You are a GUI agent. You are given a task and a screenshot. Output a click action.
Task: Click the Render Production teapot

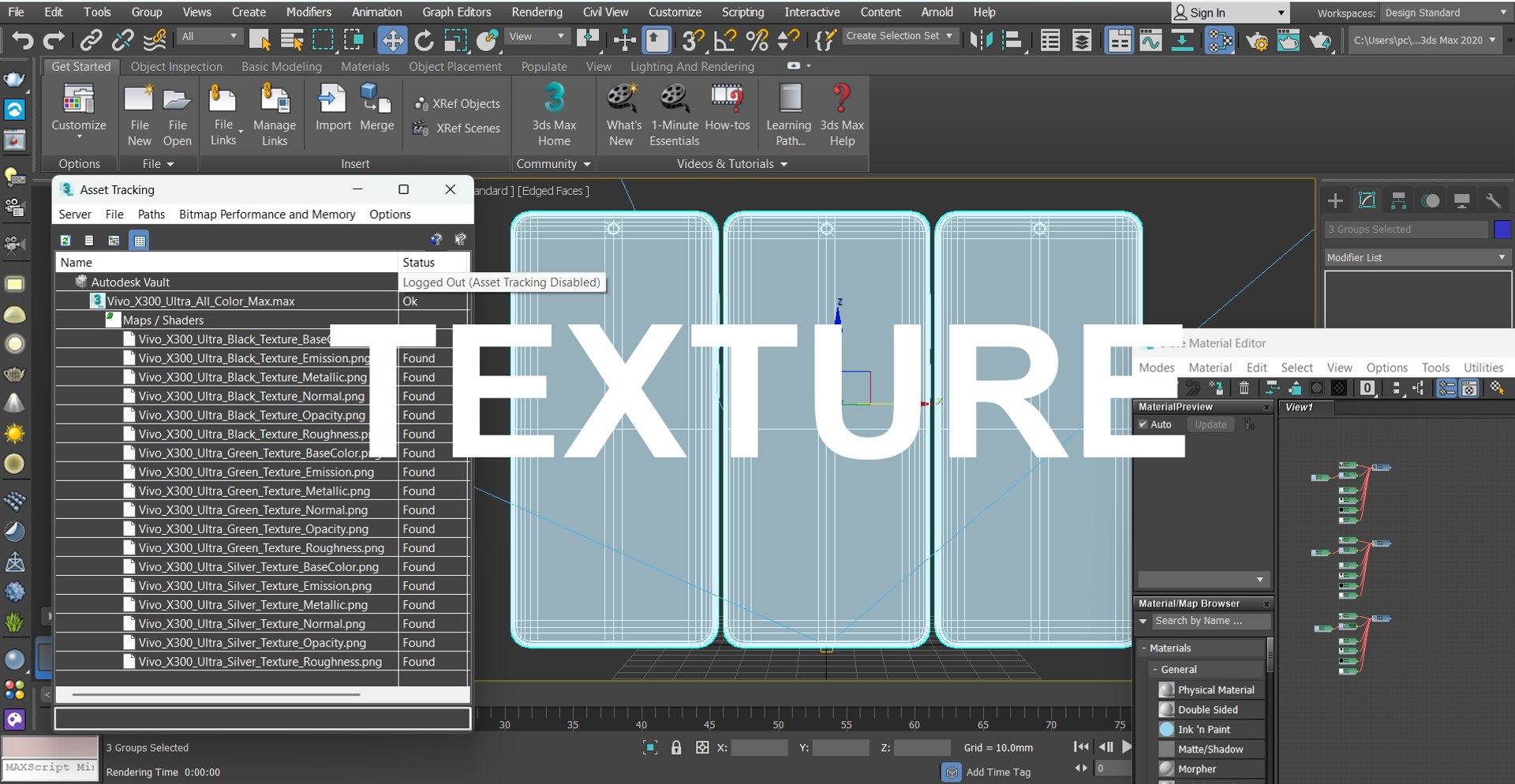[x=1319, y=39]
